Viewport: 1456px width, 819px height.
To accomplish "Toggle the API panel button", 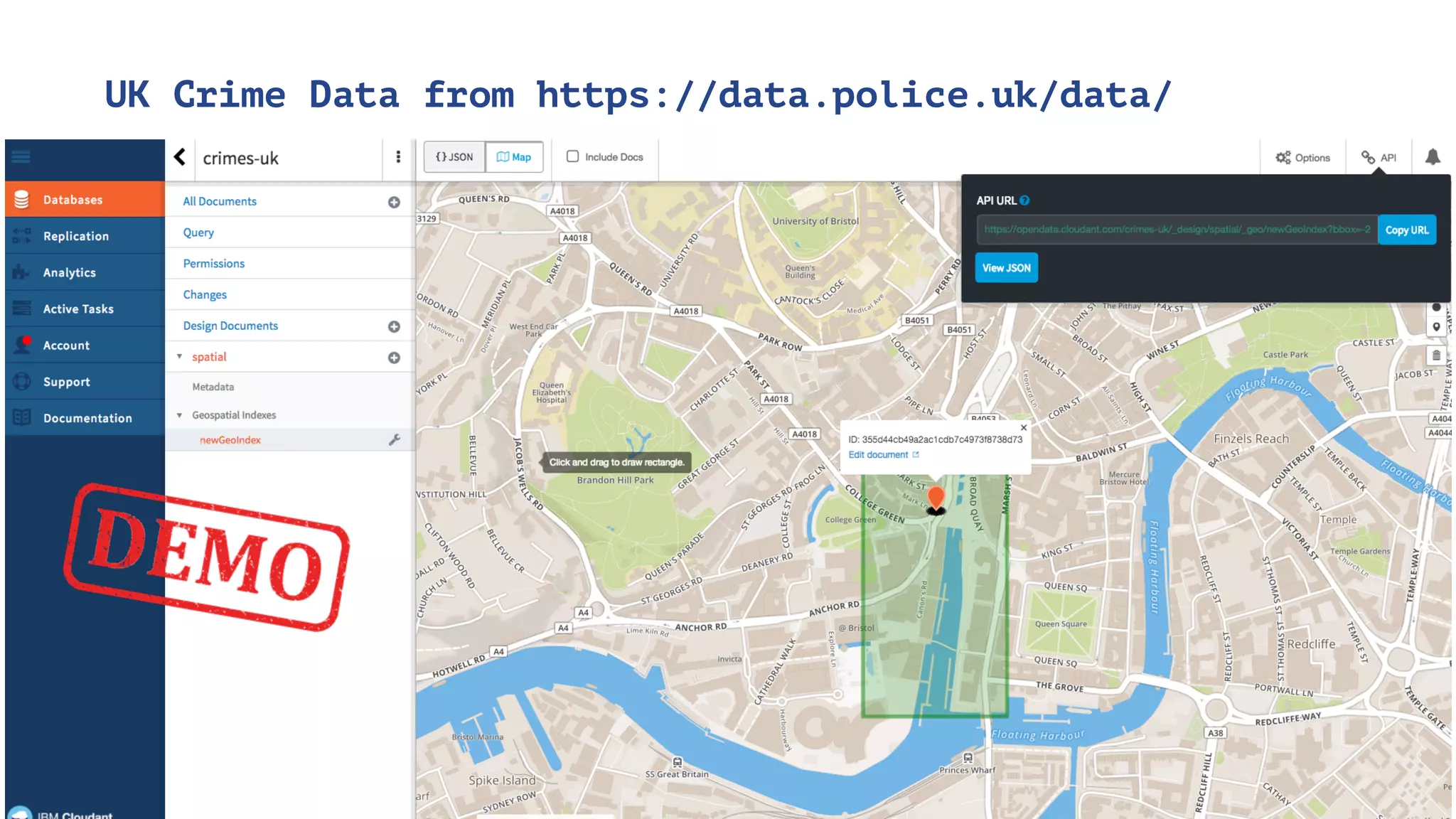I will point(1379,158).
